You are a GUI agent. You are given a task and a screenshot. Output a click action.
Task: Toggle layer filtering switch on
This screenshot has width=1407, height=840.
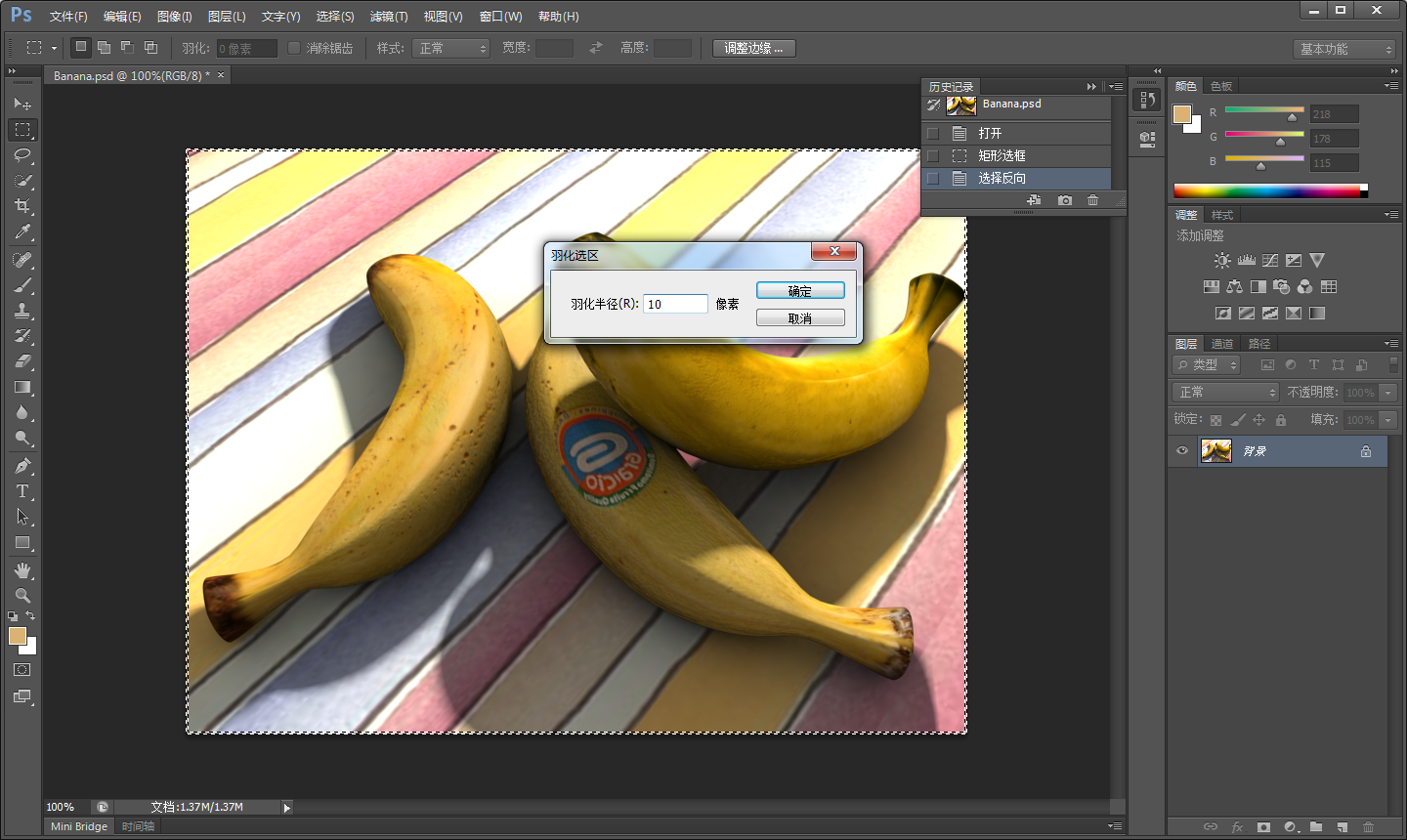[1393, 364]
